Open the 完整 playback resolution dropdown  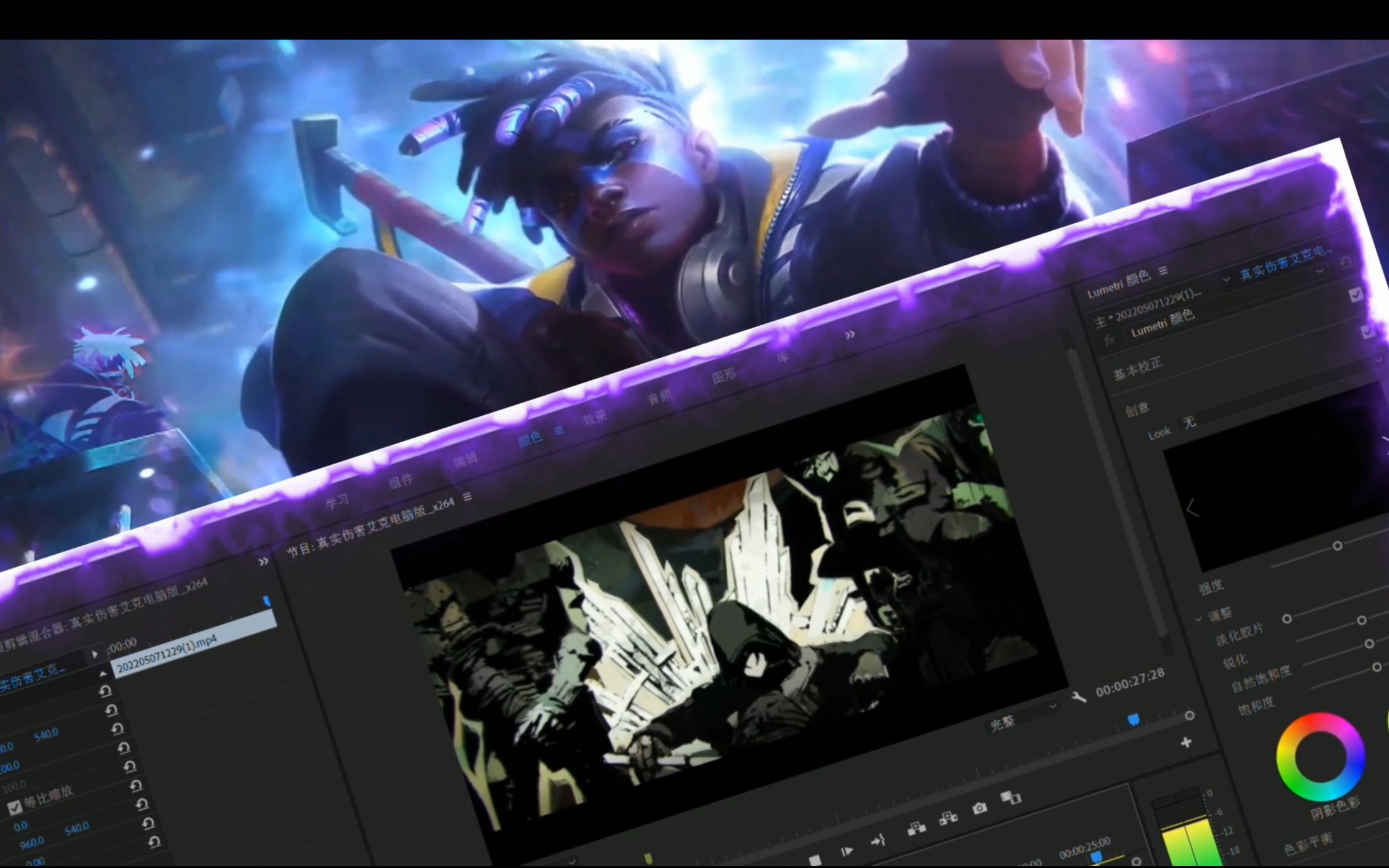point(1023,718)
